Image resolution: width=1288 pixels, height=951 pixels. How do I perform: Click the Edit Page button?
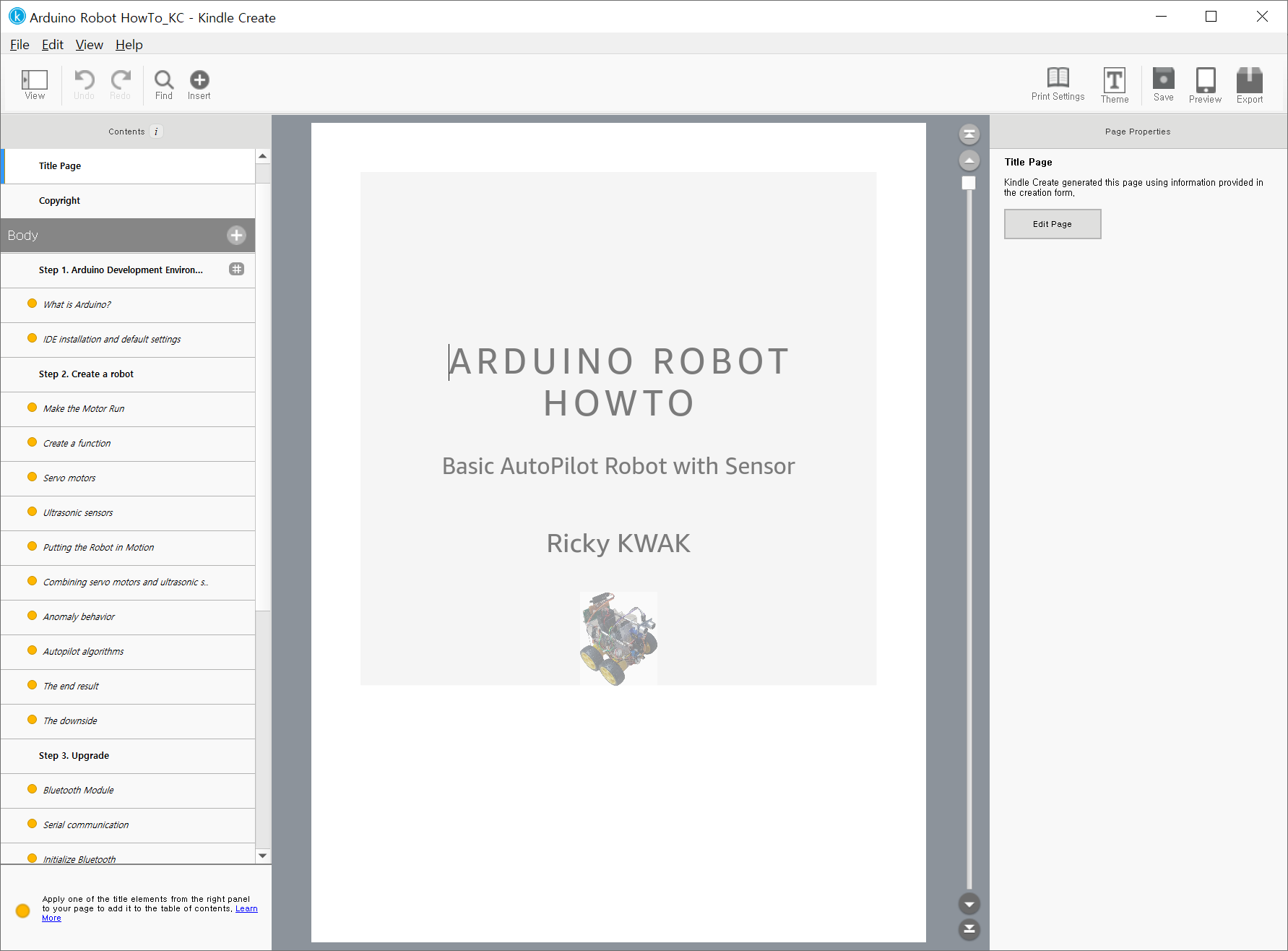(1053, 224)
